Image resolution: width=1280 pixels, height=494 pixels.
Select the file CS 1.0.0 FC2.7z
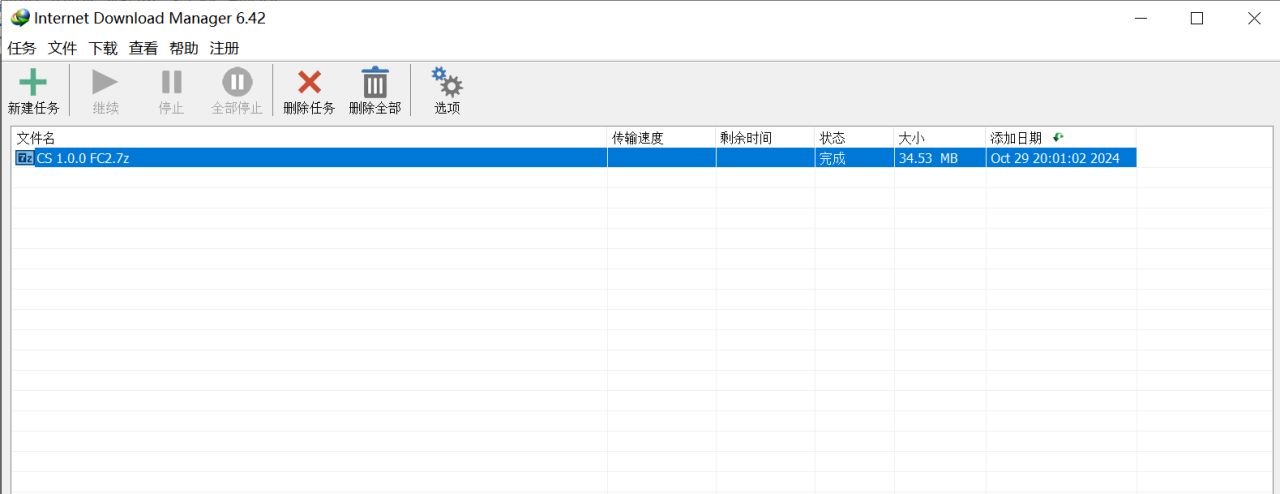pos(83,158)
